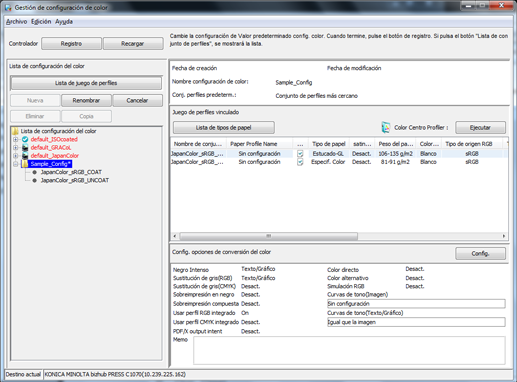Click the Renombrar button

[86, 100]
